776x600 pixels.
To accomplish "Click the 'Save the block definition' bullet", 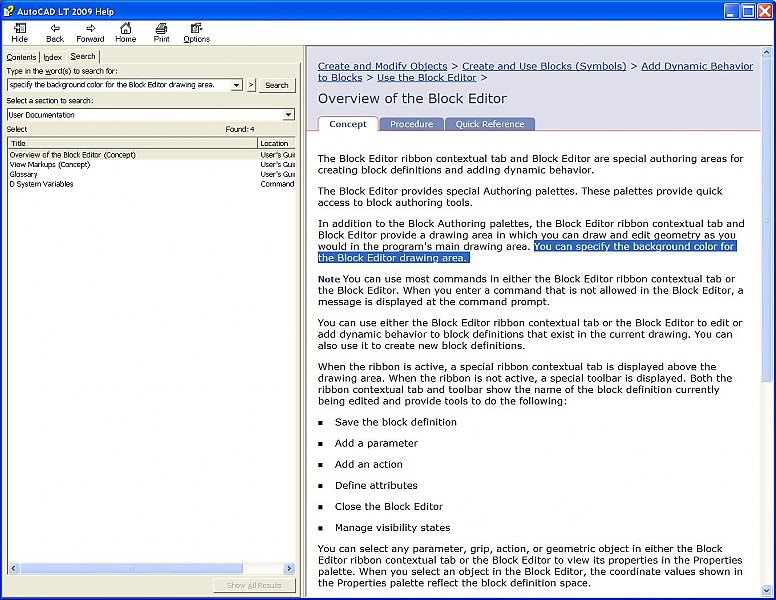I will (395, 422).
